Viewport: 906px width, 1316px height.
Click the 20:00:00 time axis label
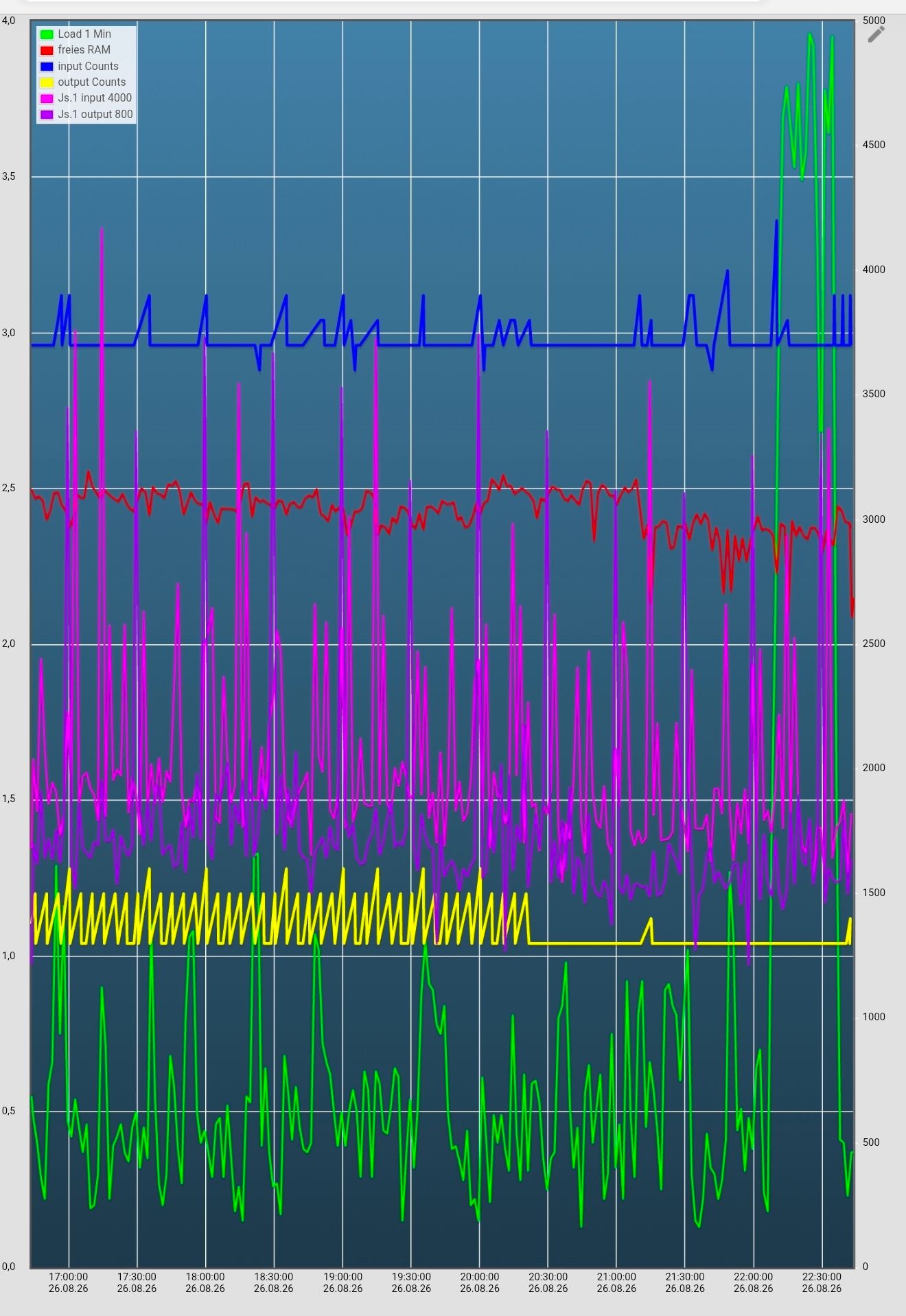tap(480, 1282)
